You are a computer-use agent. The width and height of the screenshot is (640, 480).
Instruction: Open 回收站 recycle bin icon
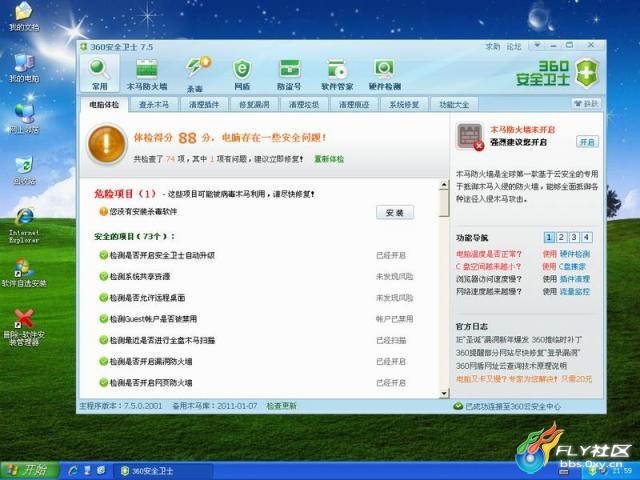[24, 169]
